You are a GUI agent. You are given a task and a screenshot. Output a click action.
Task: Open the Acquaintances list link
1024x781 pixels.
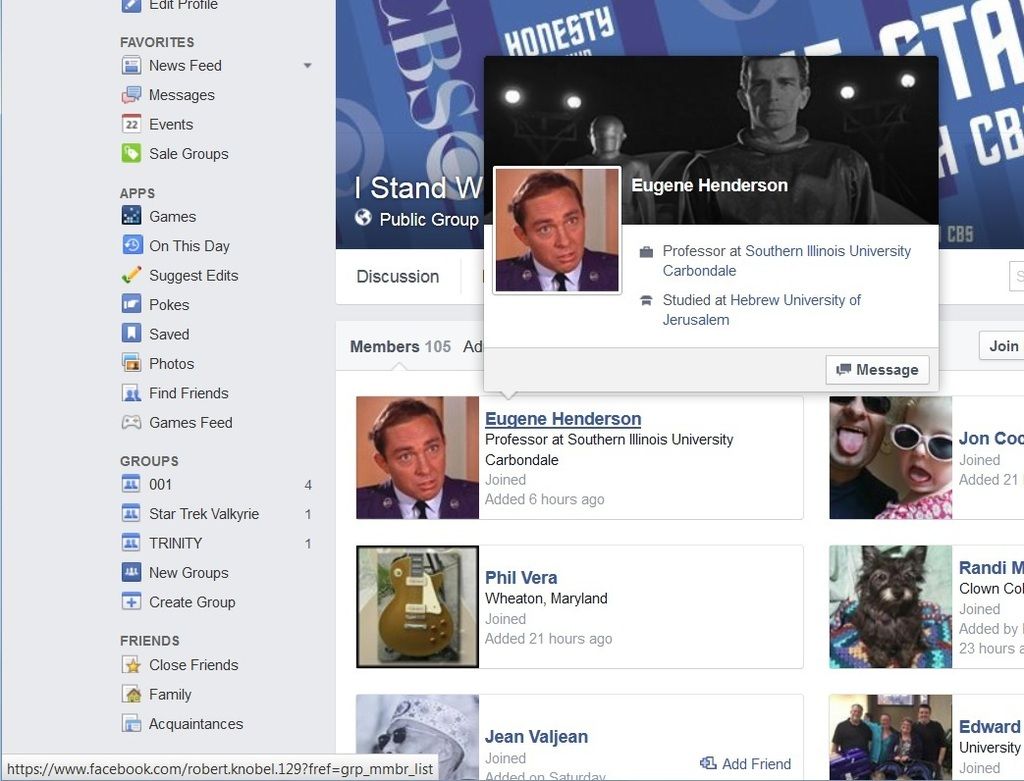pyautogui.click(x=196, y=724)
